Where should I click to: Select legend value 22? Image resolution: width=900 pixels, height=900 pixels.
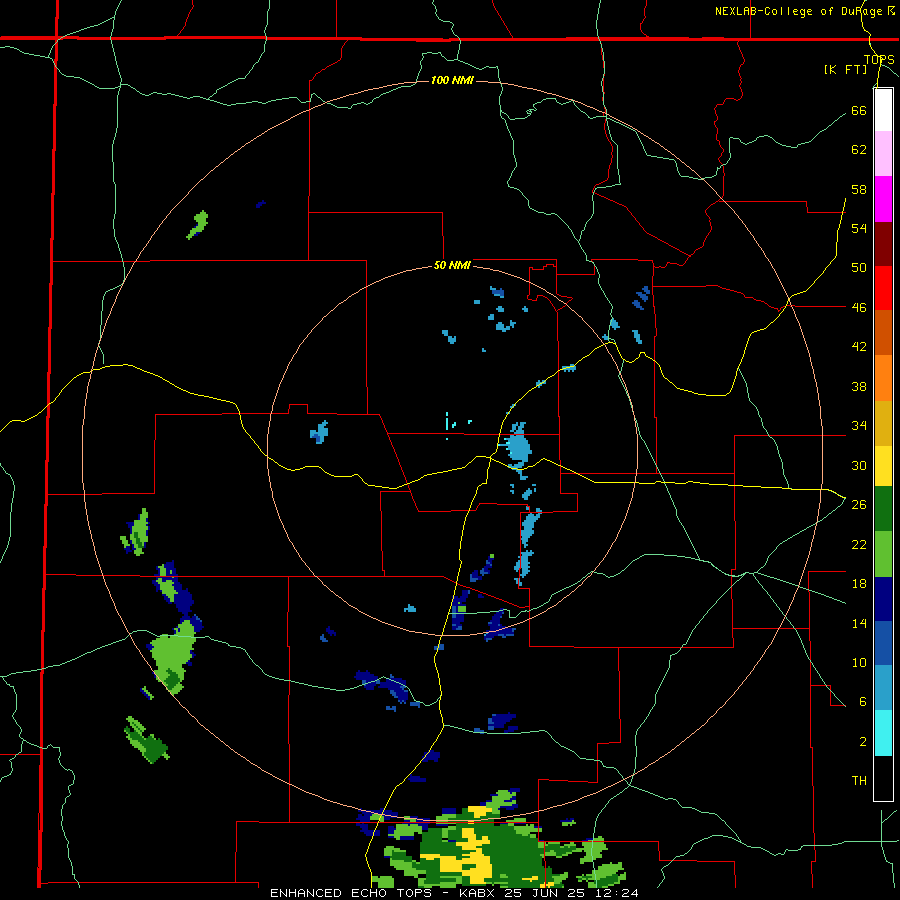(859, 544)
